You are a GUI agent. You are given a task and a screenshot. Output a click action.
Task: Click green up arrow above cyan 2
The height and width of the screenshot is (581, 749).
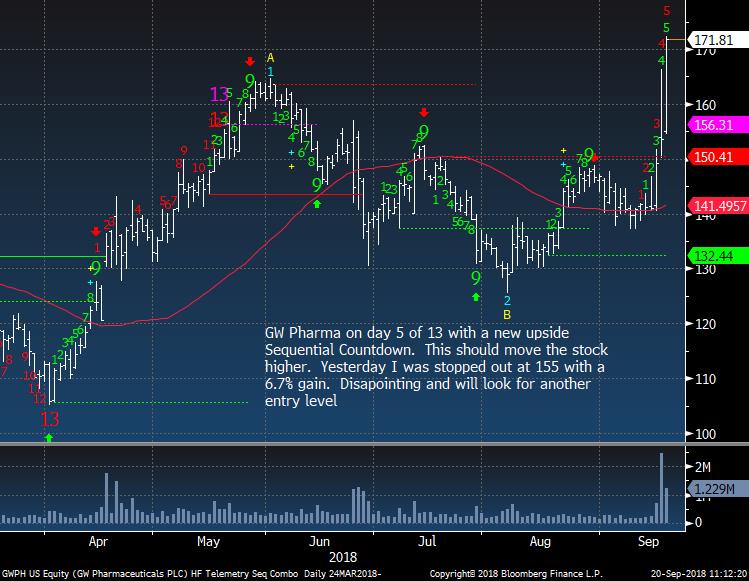pyautogui.click(x=476, y=297)
